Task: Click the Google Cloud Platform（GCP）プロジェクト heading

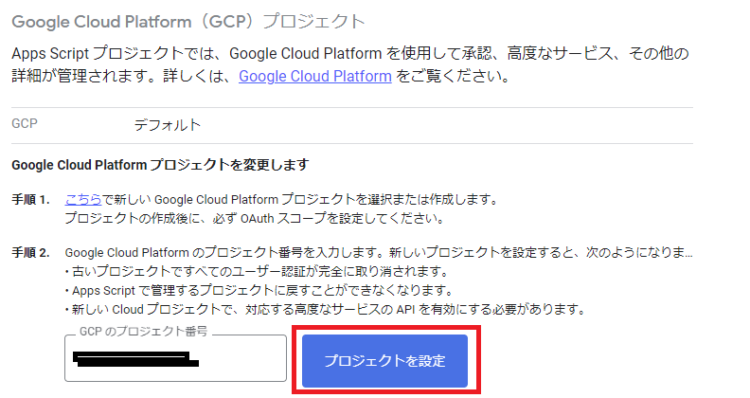Action: tap(188, 22)
